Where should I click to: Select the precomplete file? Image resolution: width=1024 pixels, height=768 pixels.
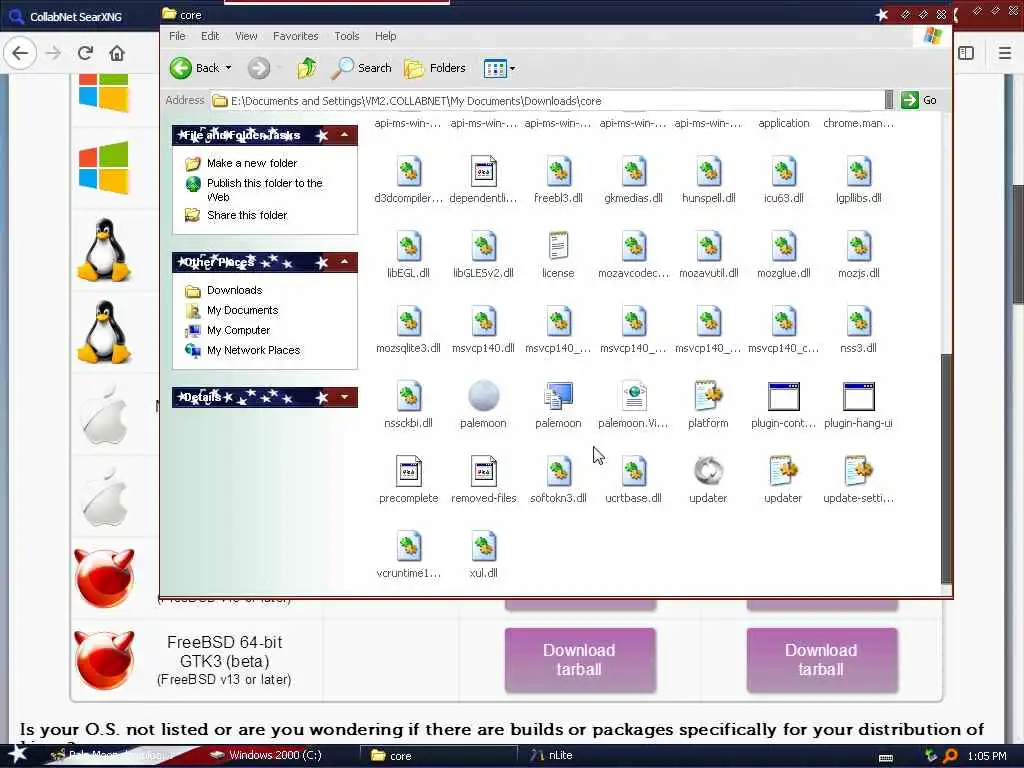[x=409, y=472]
